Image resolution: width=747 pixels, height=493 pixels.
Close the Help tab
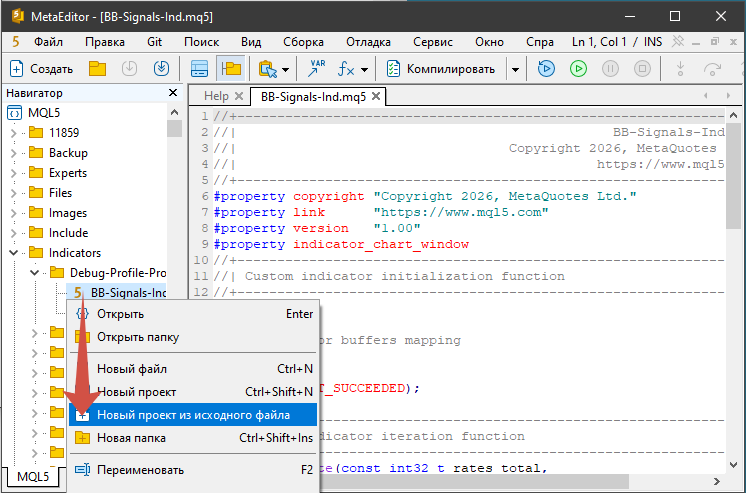point(239,96)
